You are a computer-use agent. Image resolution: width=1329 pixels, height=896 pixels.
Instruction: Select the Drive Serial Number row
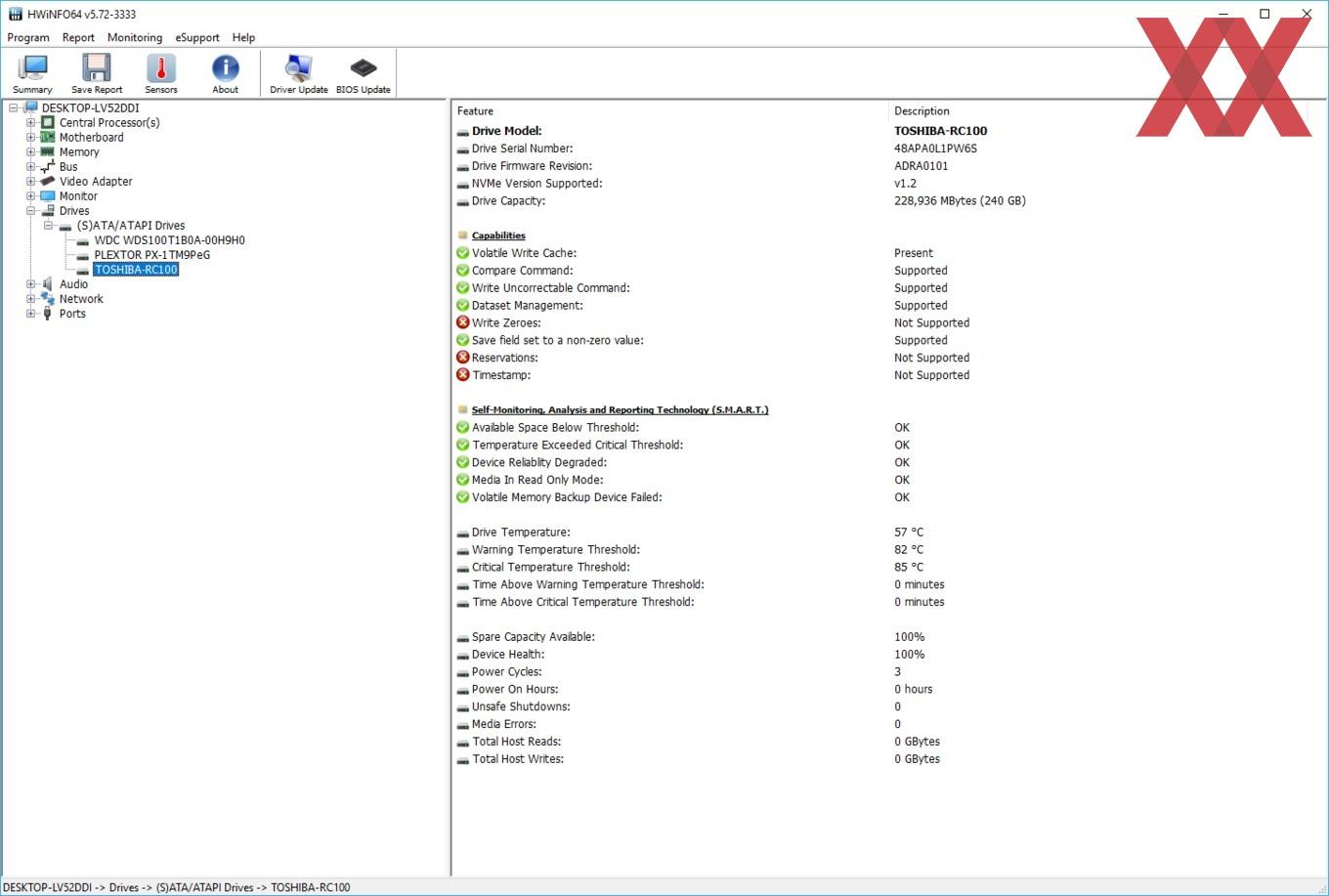coord(879,149)
